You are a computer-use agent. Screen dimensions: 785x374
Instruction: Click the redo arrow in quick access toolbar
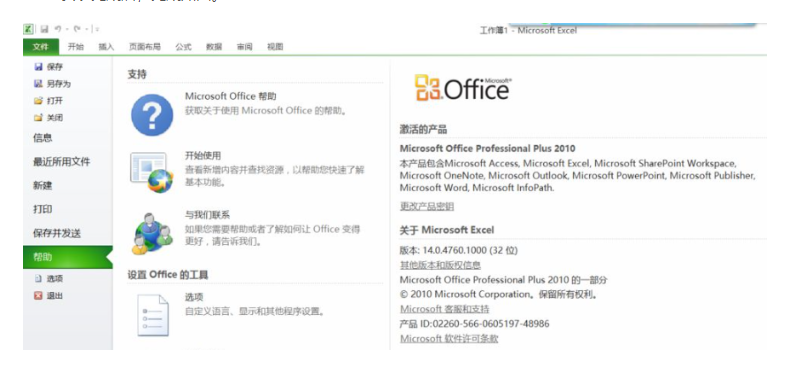click(x=77, y=29)
